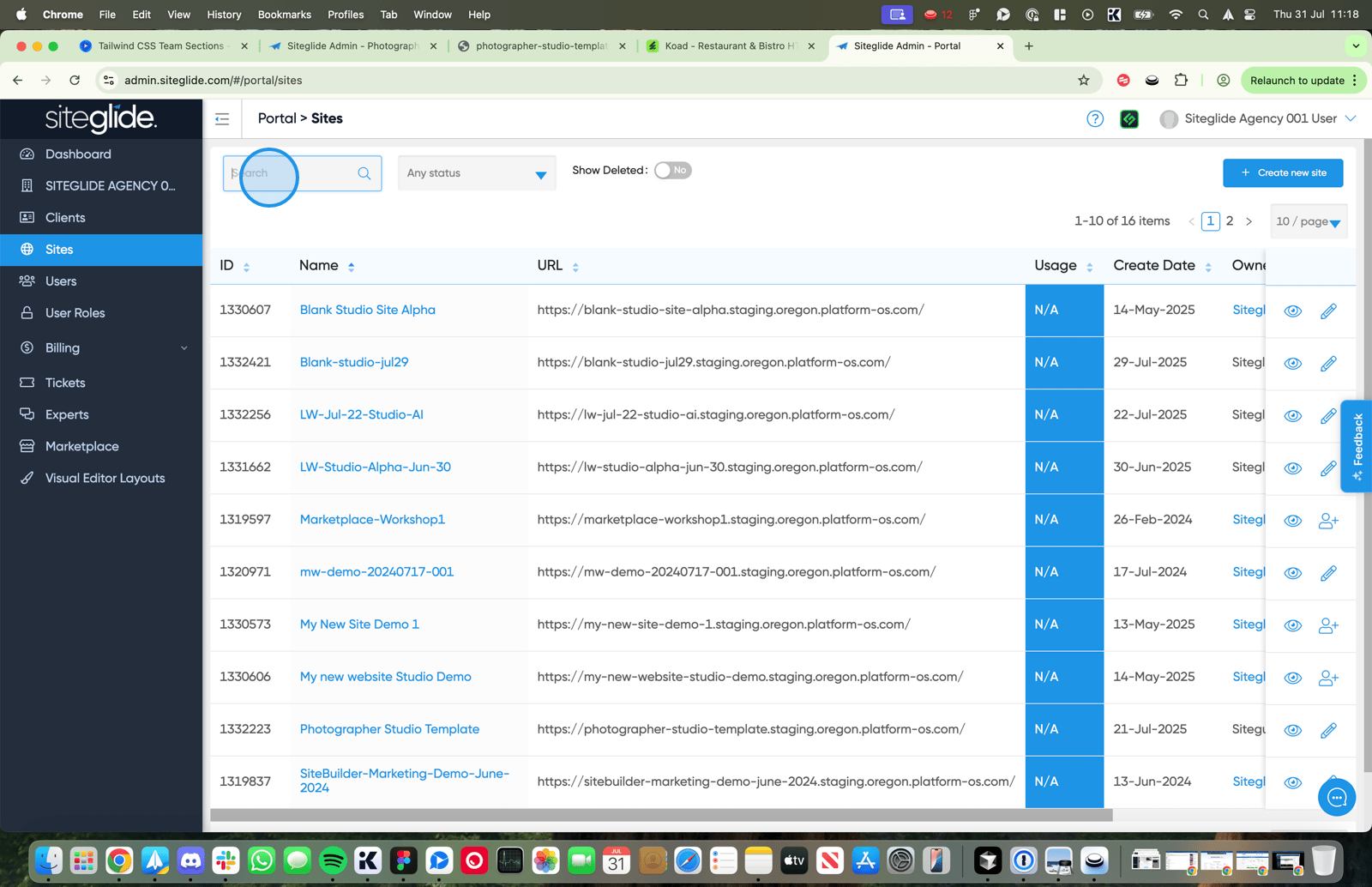View the LW-Jul-22-Studio-AI site via eye icon
Image resolution: width=1372 pixels, height=887 pixels.
1292,416
